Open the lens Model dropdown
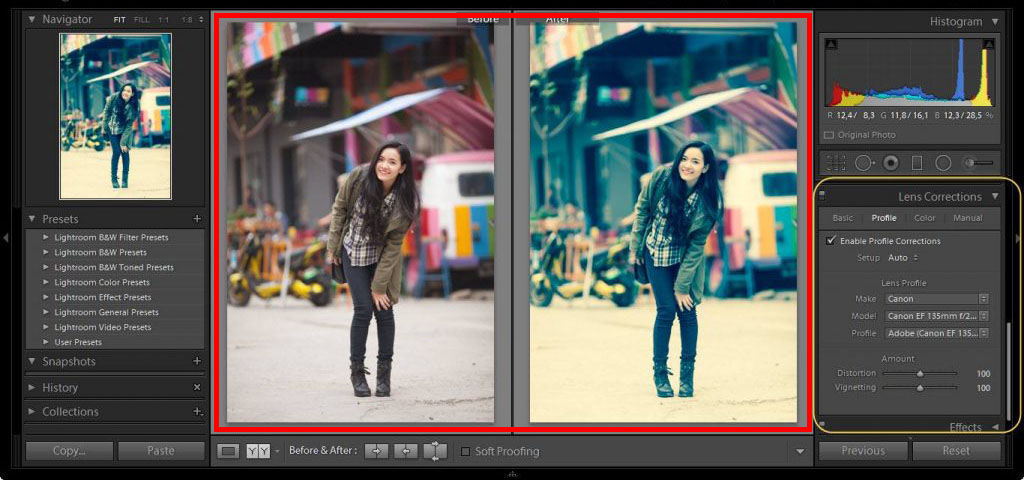 936,315
